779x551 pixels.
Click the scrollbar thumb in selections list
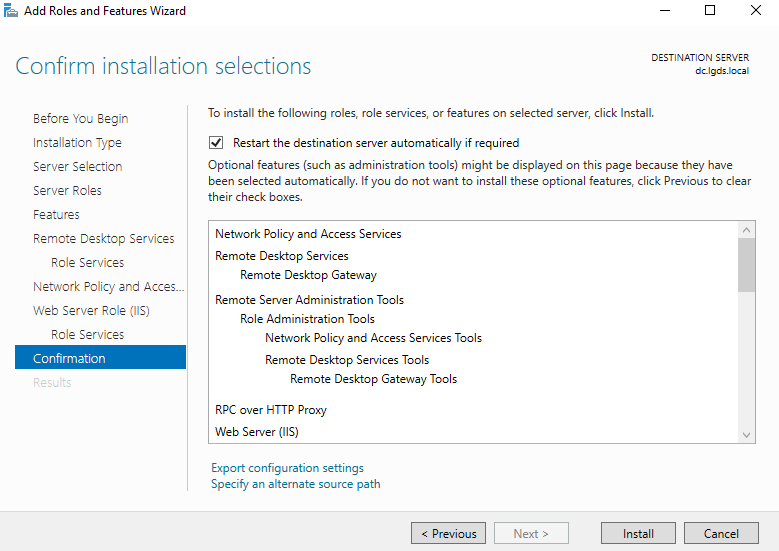tap(746, 265)
